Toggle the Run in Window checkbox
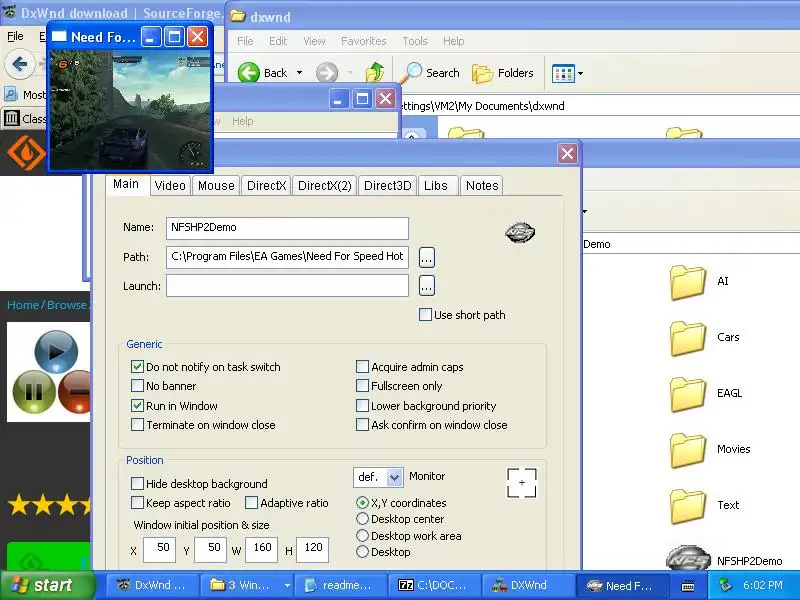 pyautogui.click(x=137, y=406)
